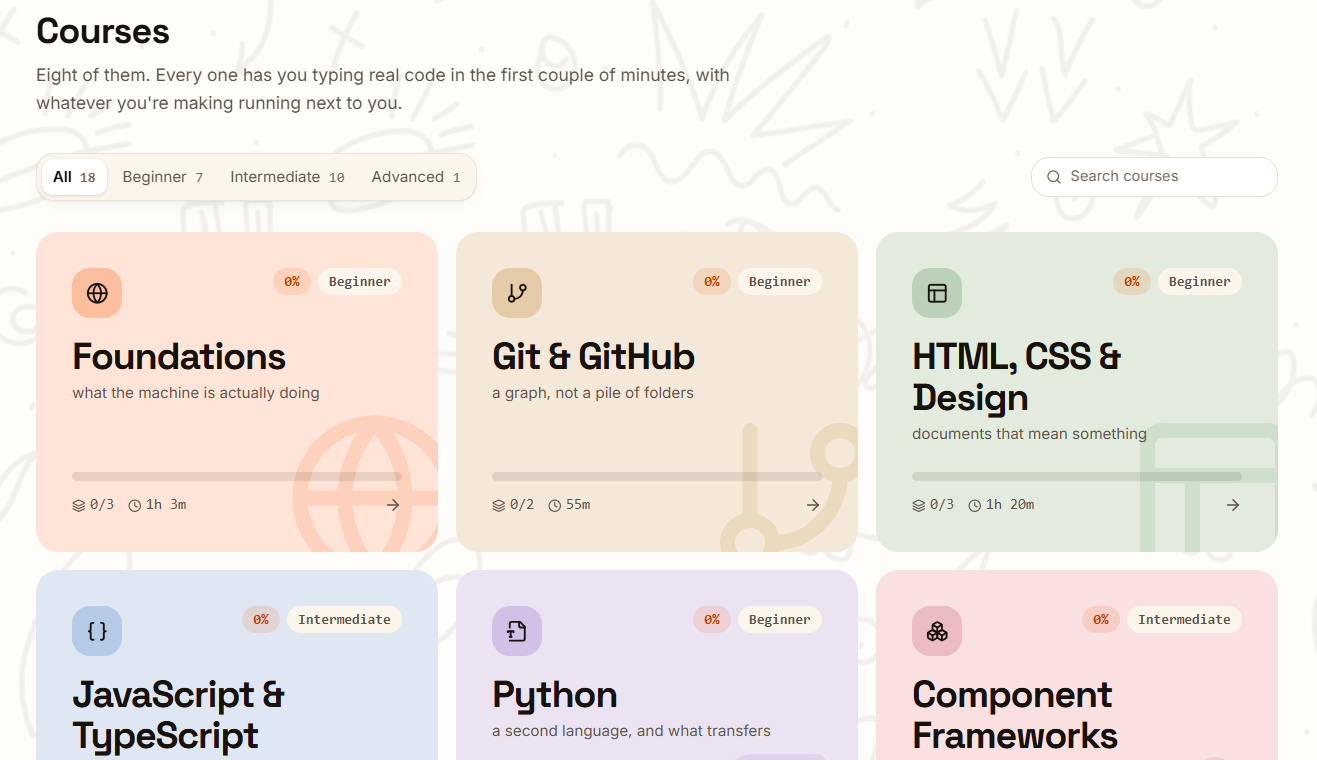This screenshot has height=760, width=1317.
Task: Click the Beginner badge on HTML, CSS & Design card
Action: 1200,282
